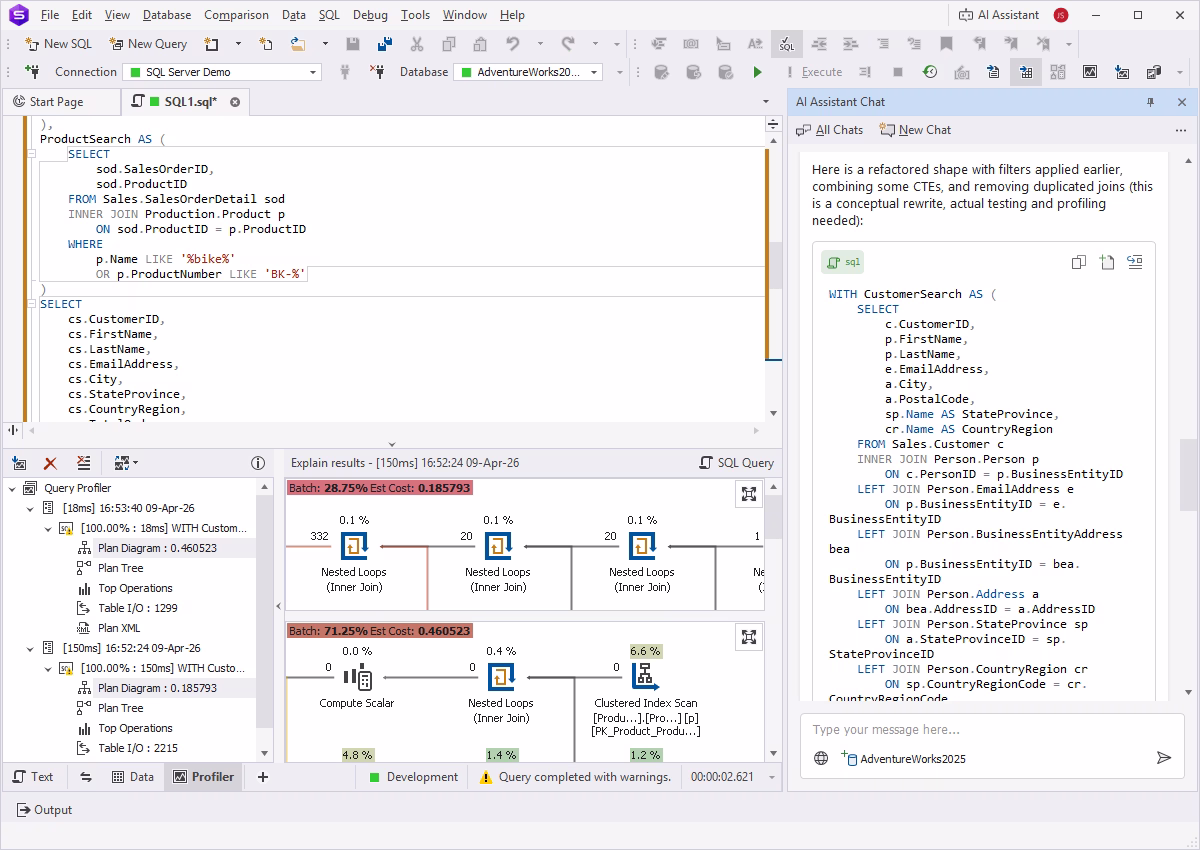Delete the profiling result with the red X icon
The image size is (1200, 850).
coord(51,463)
